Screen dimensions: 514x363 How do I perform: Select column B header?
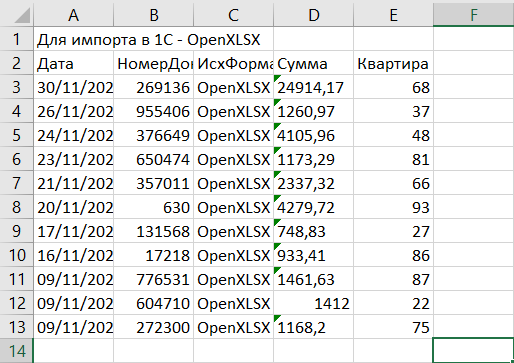point(153,15)
